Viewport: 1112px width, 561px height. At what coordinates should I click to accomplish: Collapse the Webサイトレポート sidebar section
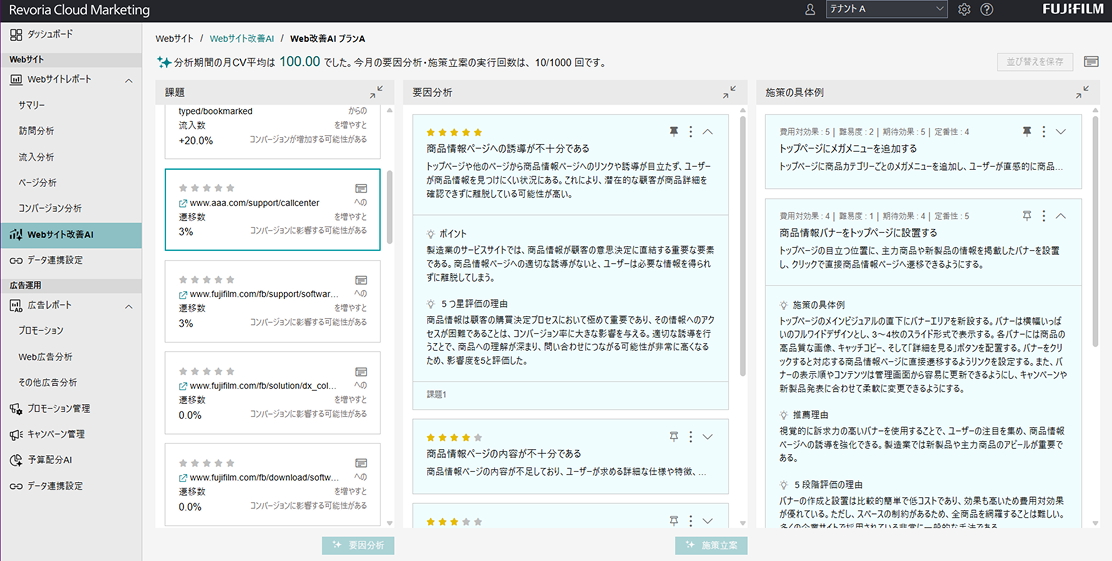129,79
